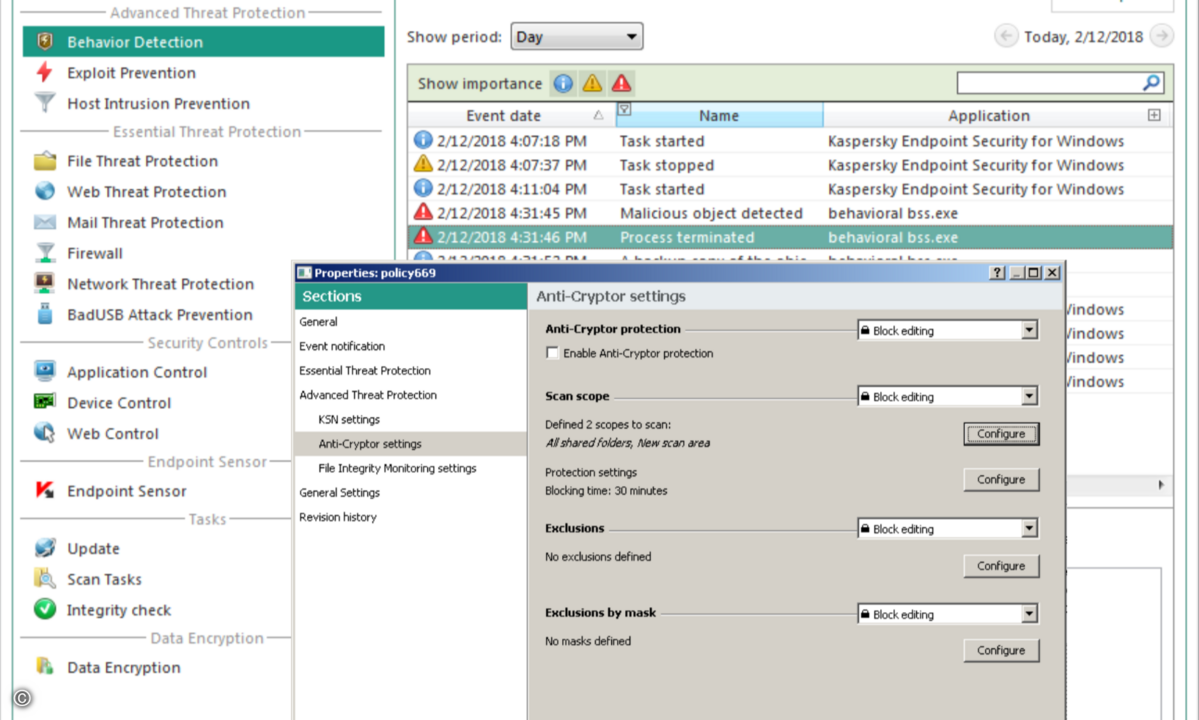Click Firewall funnel icon
The width and height of the screenshot is (1199, 720).
(44, 253)
